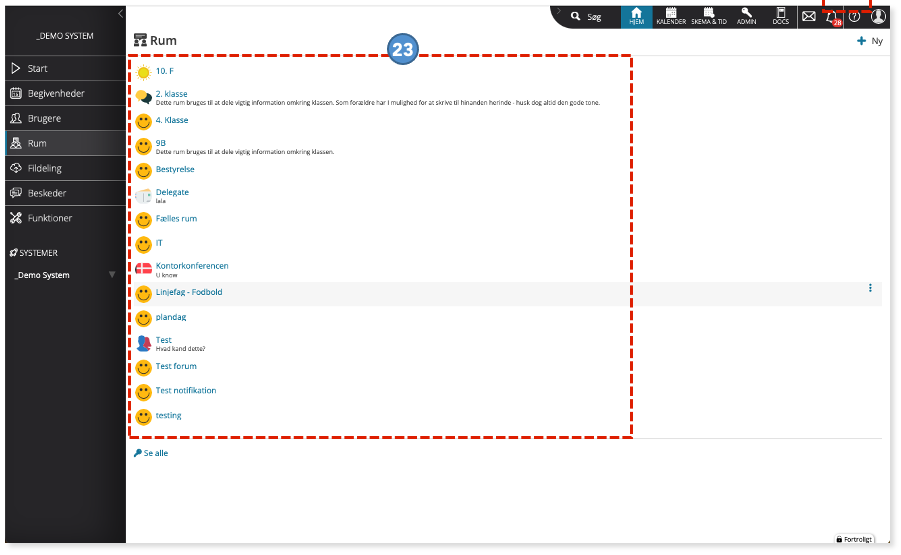Image resolution: width=901 pixels, height=555 pixels.
Task: Click the 'Hvad kand dette?' description text
Action: click(180, 349)
